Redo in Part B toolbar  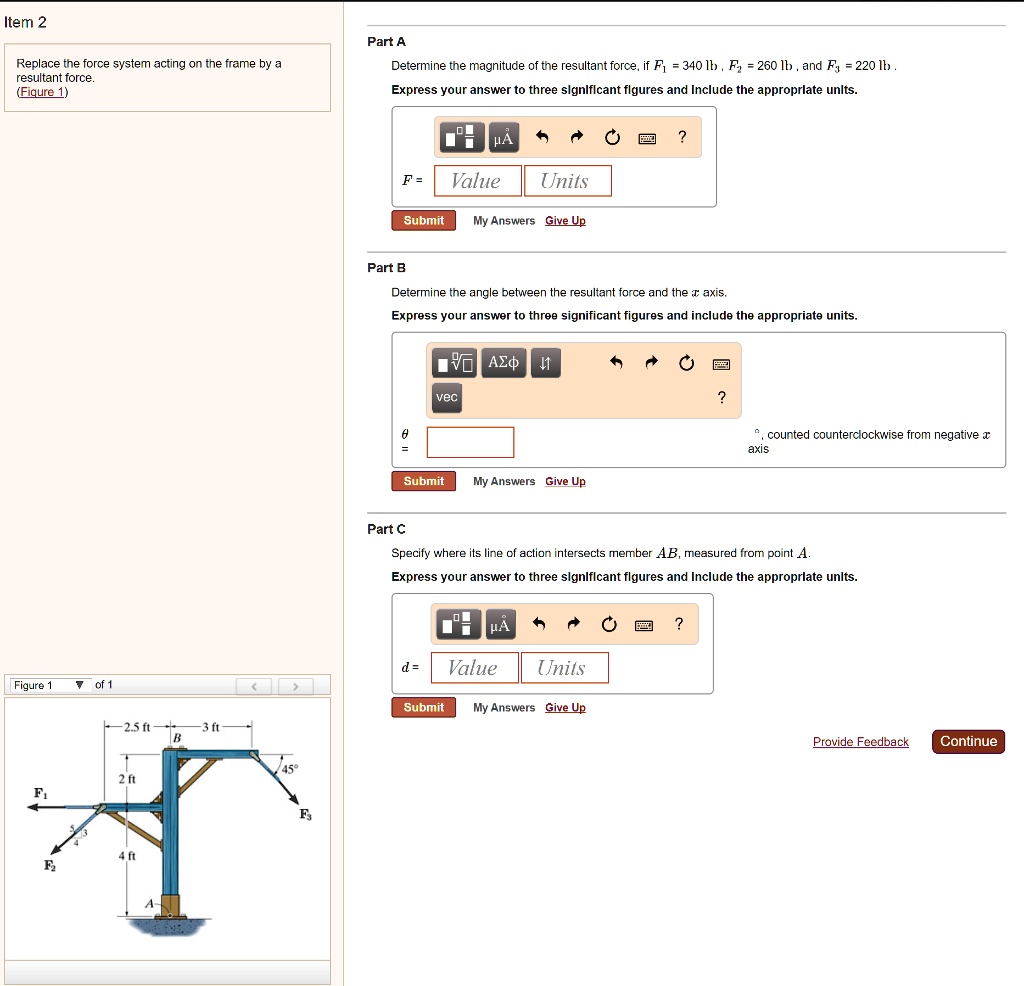point(651,362)
